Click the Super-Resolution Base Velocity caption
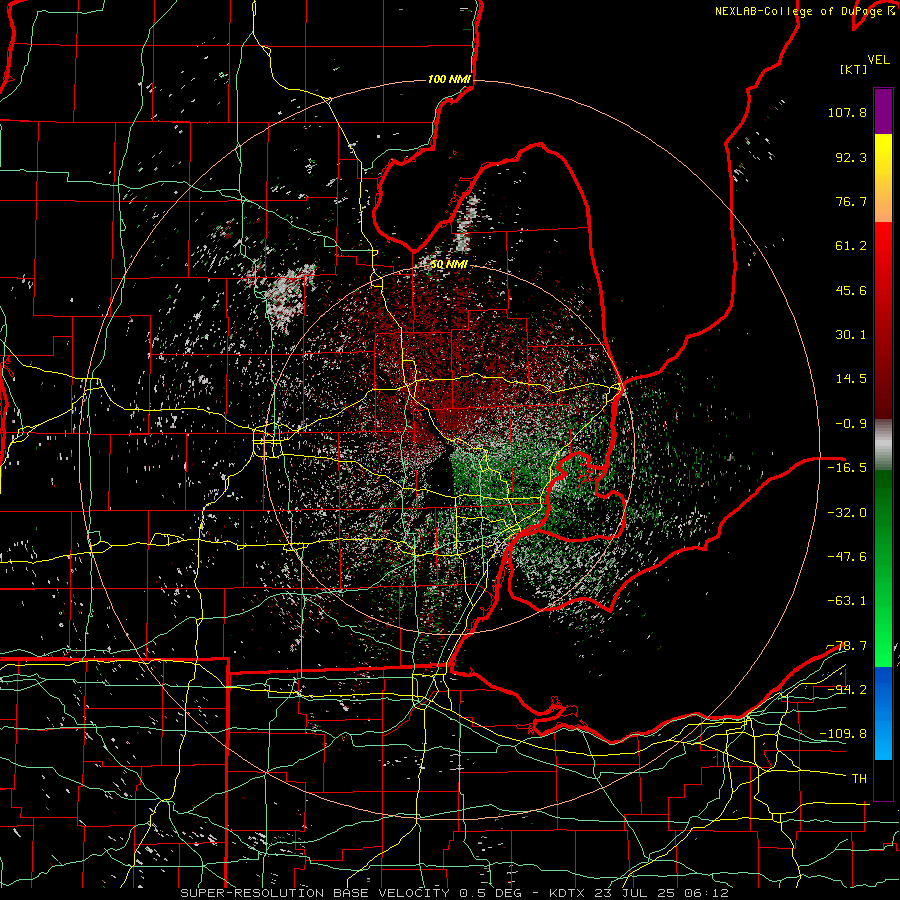The height and width of the screenshot is (900, 900). pyautogui.click(x=455, y=893)
